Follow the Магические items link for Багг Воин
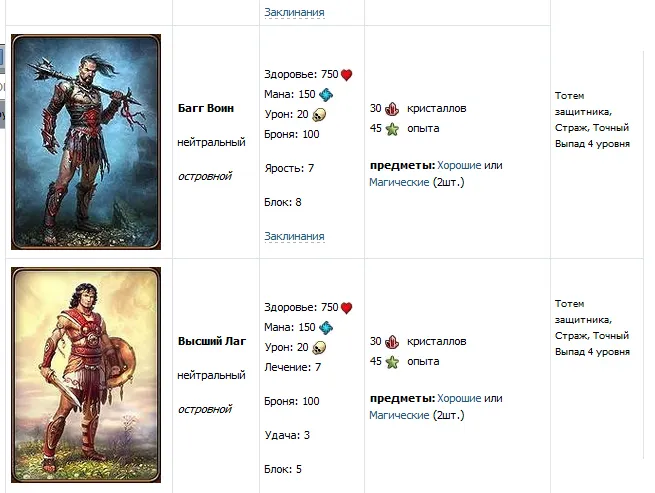The image size is (655, 493). point(399,182)
